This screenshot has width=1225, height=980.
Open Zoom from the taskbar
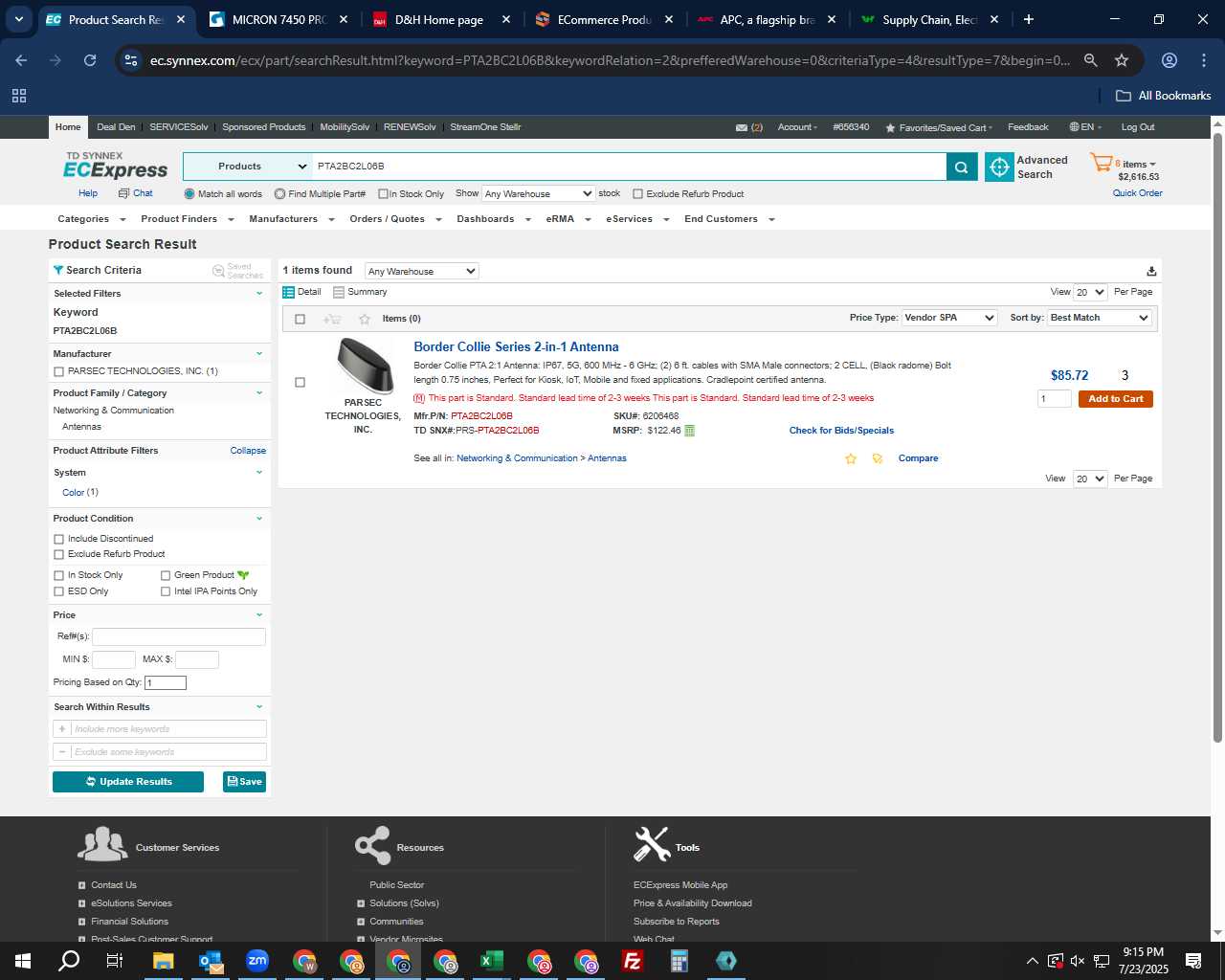coord(256,961)
